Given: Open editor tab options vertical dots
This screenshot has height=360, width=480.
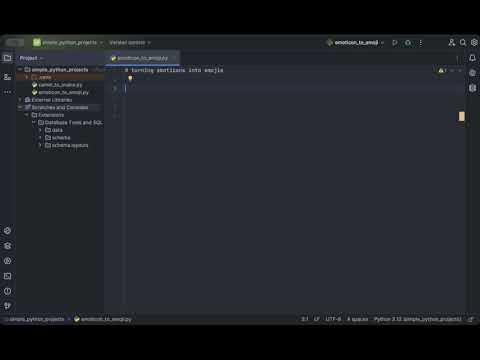Looking at the screenshot, I should coord(457,59).
